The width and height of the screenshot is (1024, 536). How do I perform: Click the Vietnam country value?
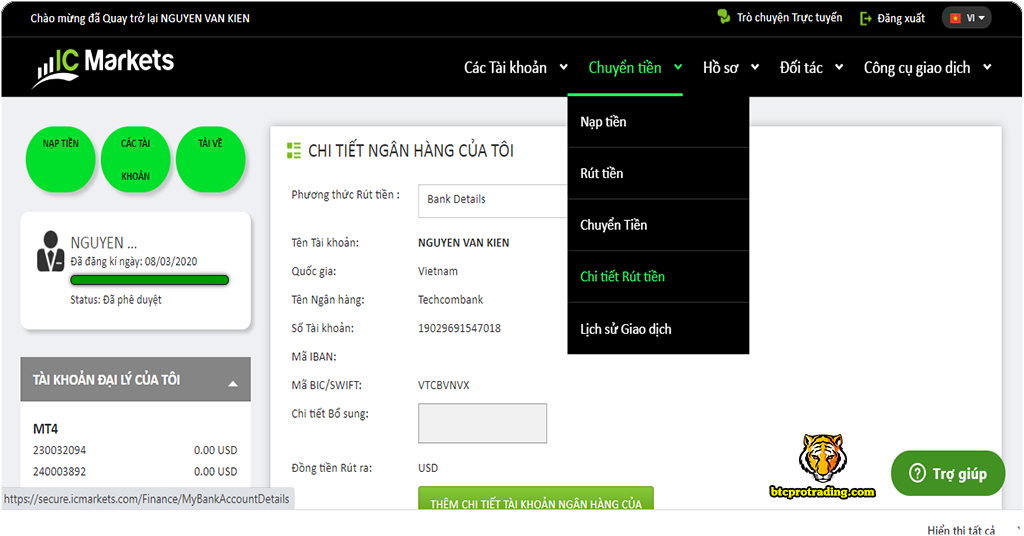pyautogui.click(x=438, y=271)
